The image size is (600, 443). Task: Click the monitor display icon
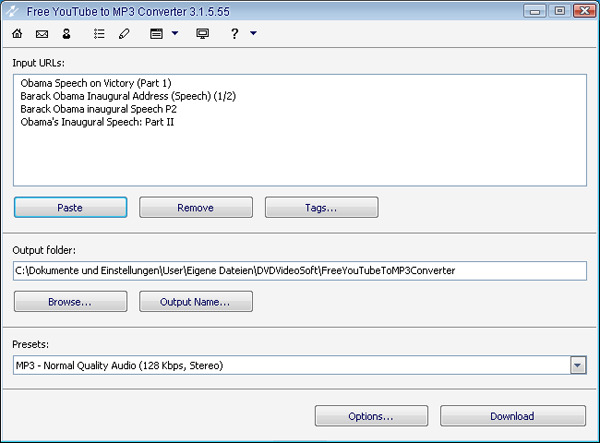click(x=203, y=34)
